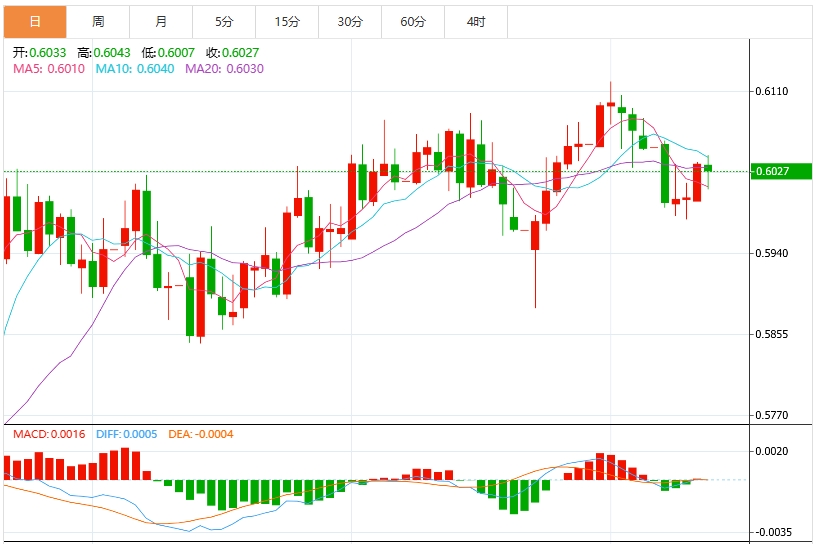Open the 15分 timeframe tab
The height and width of the screenshot is (544, 820).
[287, 22]
